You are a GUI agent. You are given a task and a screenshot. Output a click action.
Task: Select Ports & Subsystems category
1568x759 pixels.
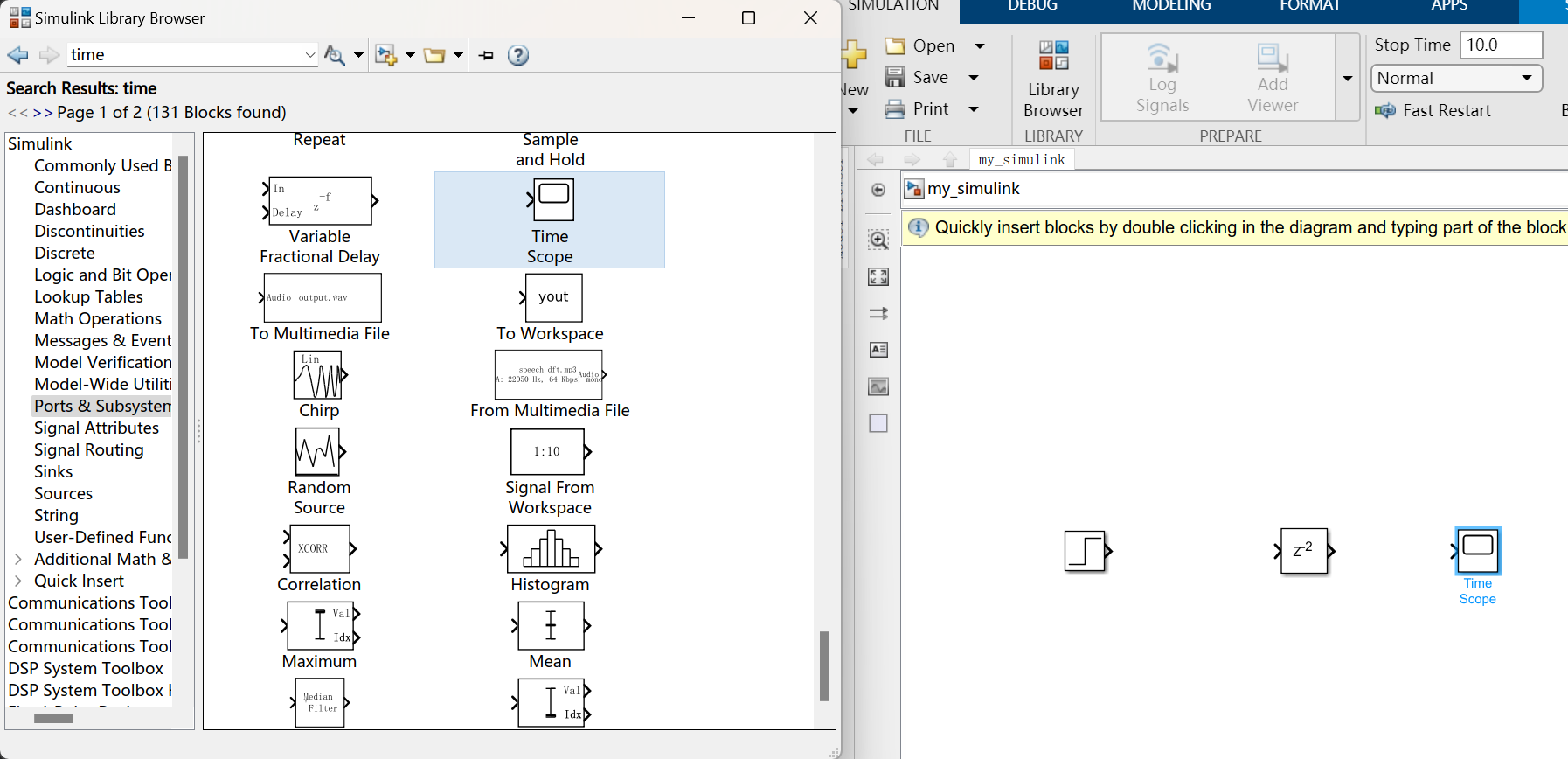pyautogui.click(x=102, y=406)
